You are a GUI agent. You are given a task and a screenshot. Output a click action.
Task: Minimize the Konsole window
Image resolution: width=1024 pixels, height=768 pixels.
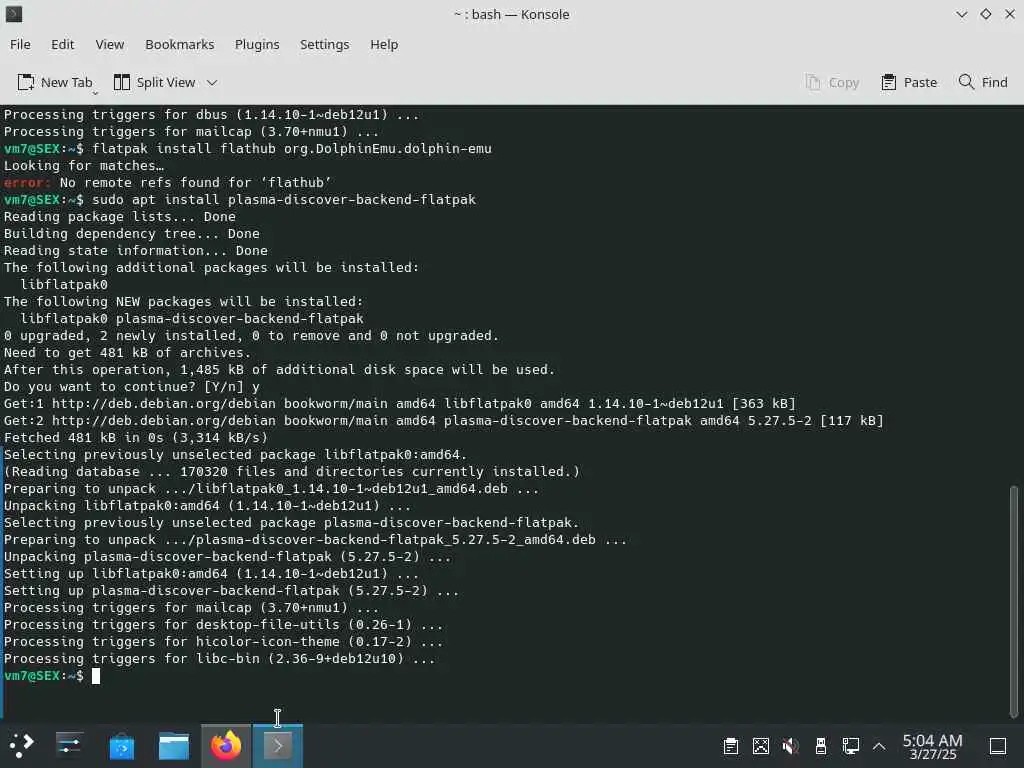(961, 14)
